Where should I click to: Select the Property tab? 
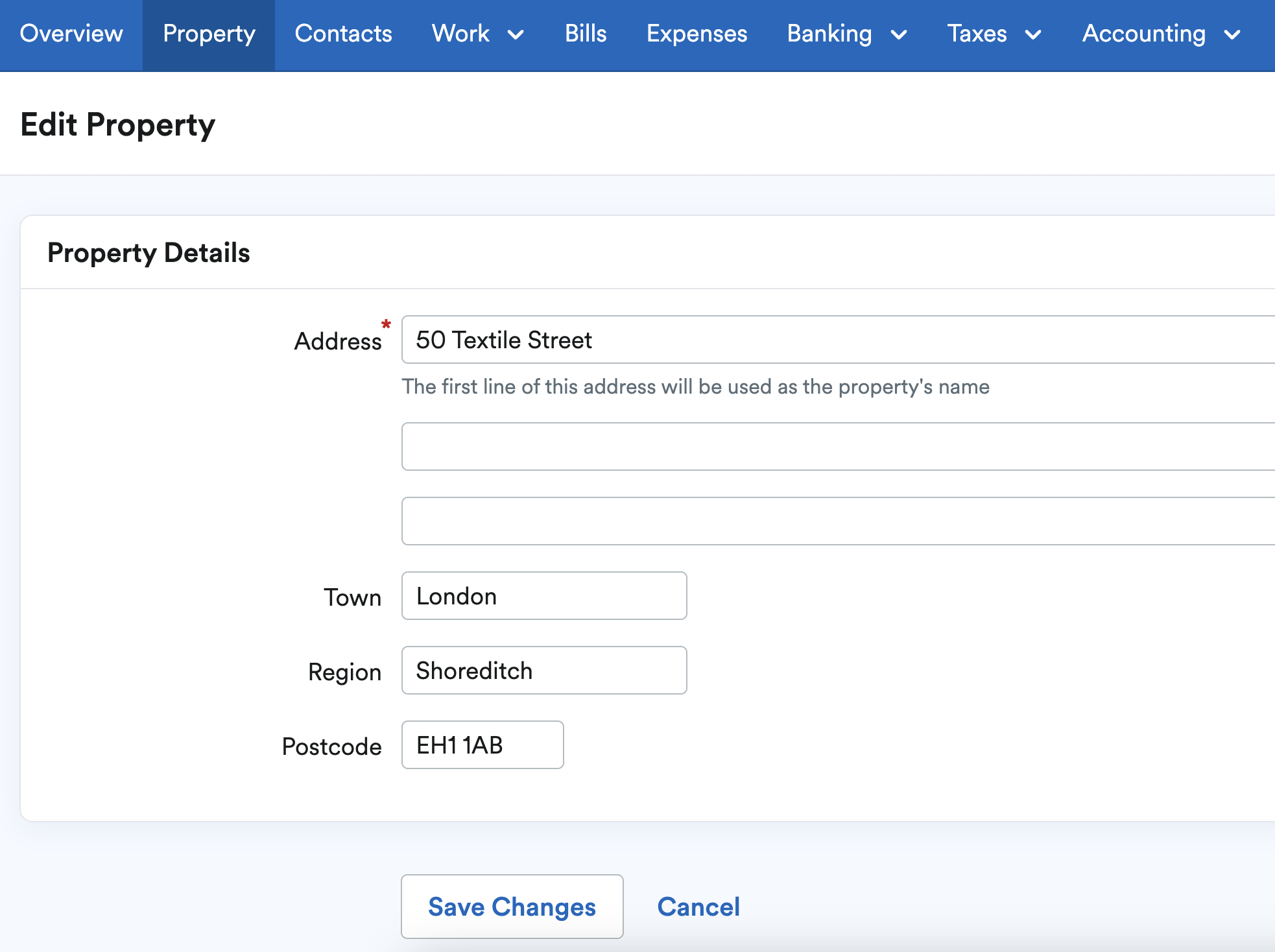[209, 34]
